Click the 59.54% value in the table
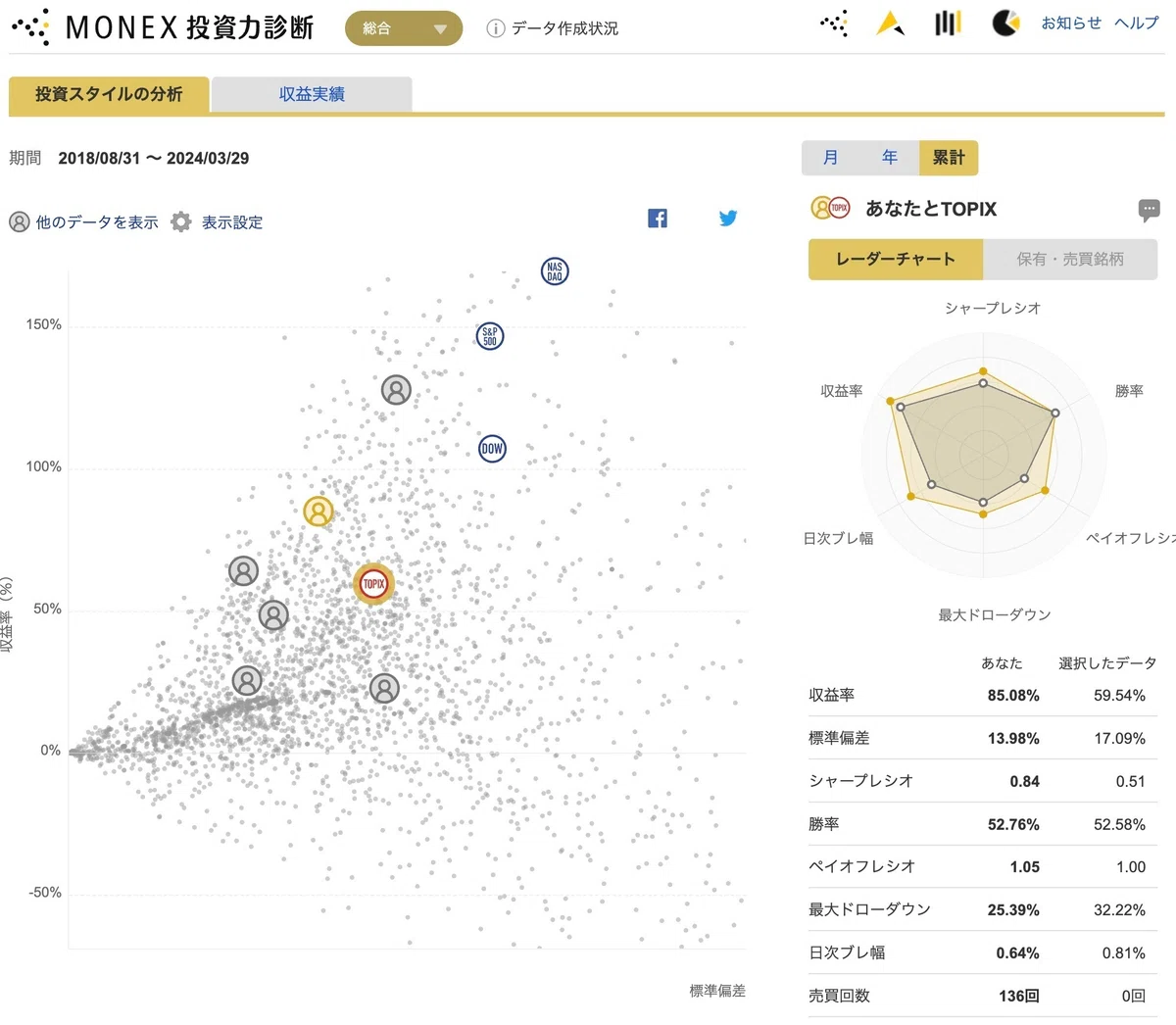The width and height of the screenshot is (1176, 1025). coord(1119,696)
